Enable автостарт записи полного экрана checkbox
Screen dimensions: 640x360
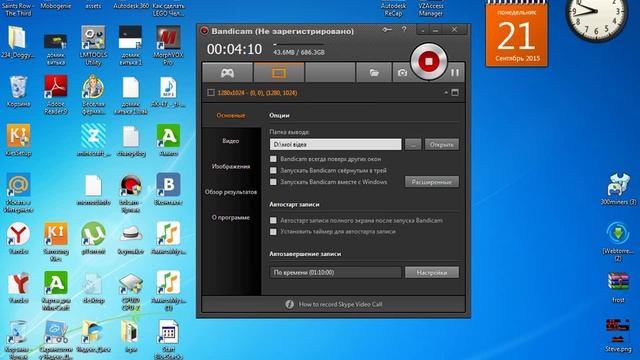[273, 220]
